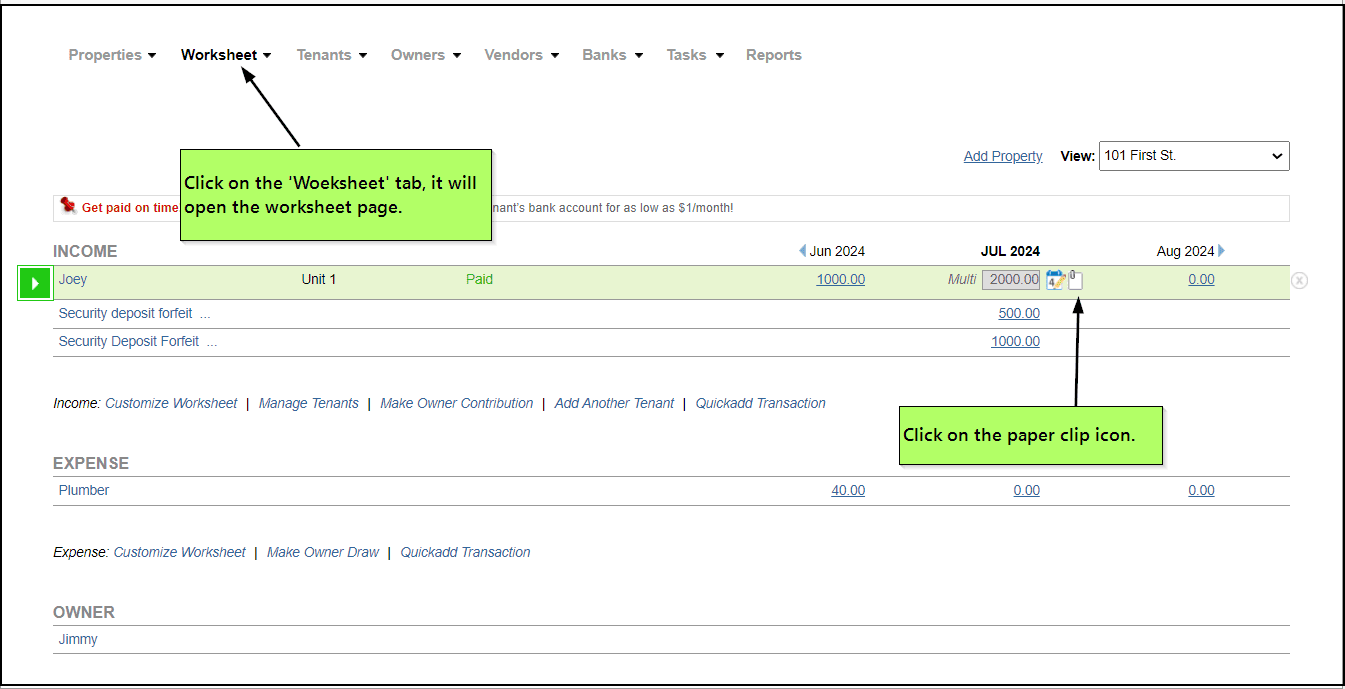Remove Joey row with the X icon

coord(1299,281)
